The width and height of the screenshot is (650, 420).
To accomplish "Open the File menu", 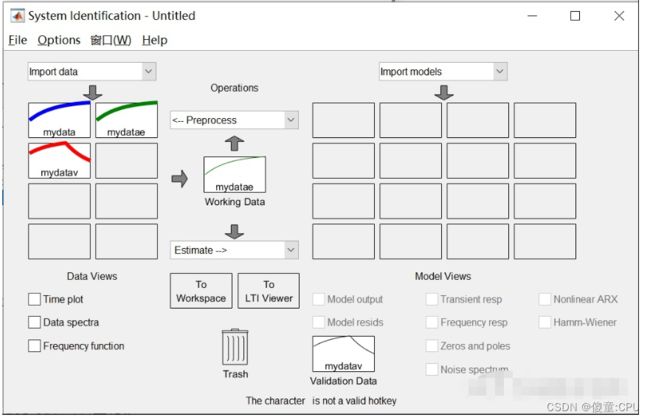I will (x=18, y=40).
